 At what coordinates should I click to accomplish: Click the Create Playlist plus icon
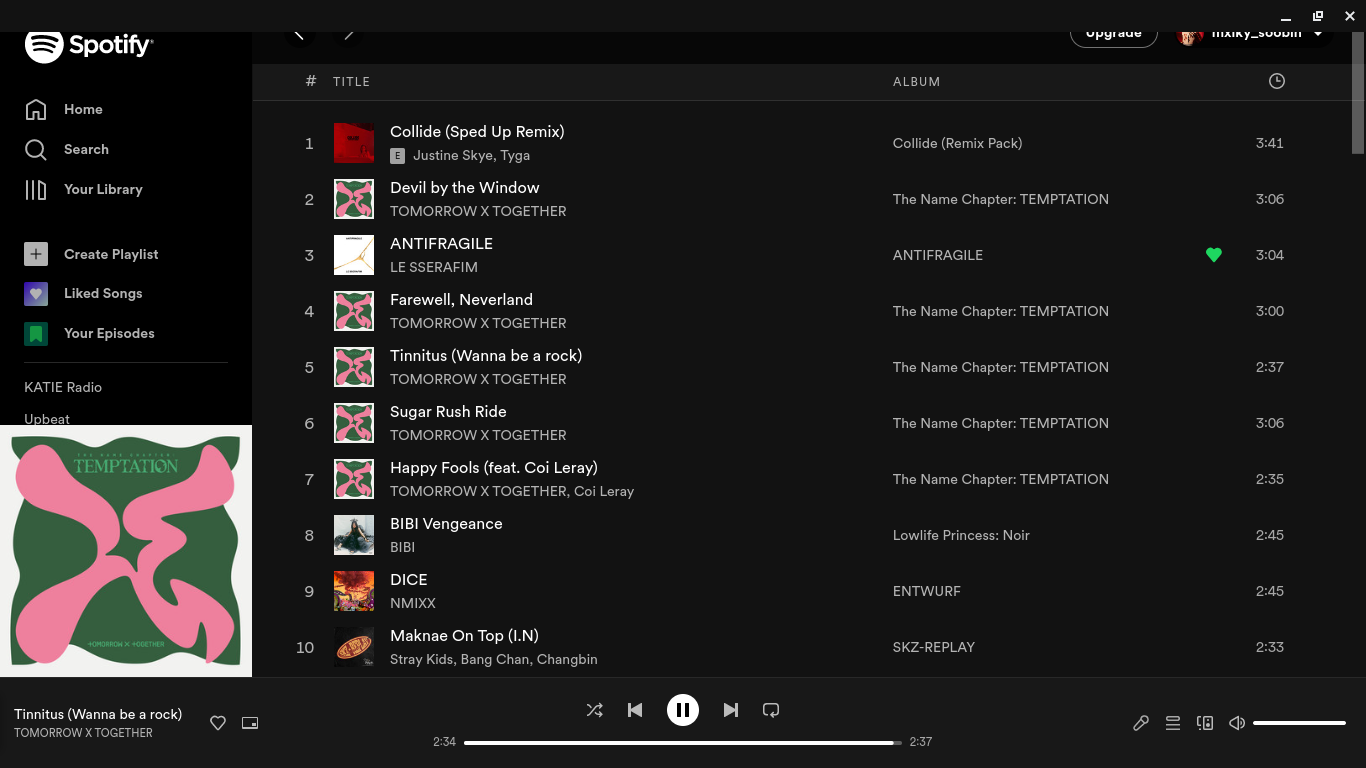(x=36, y=254)
